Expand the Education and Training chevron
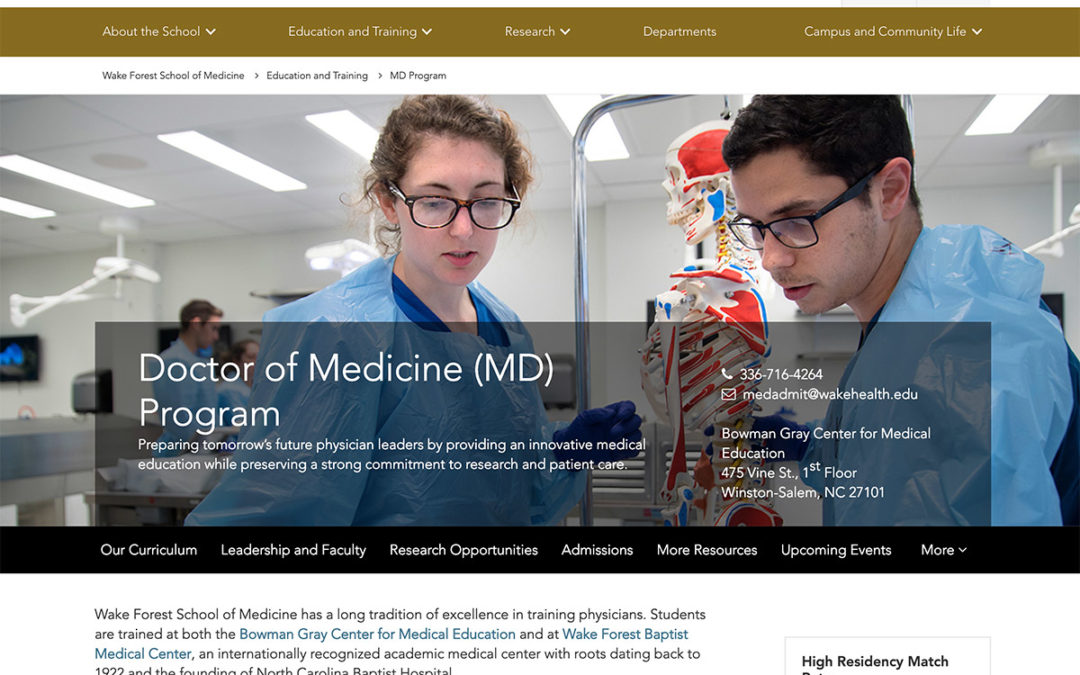1080x675 pixels. click(427, 32)
